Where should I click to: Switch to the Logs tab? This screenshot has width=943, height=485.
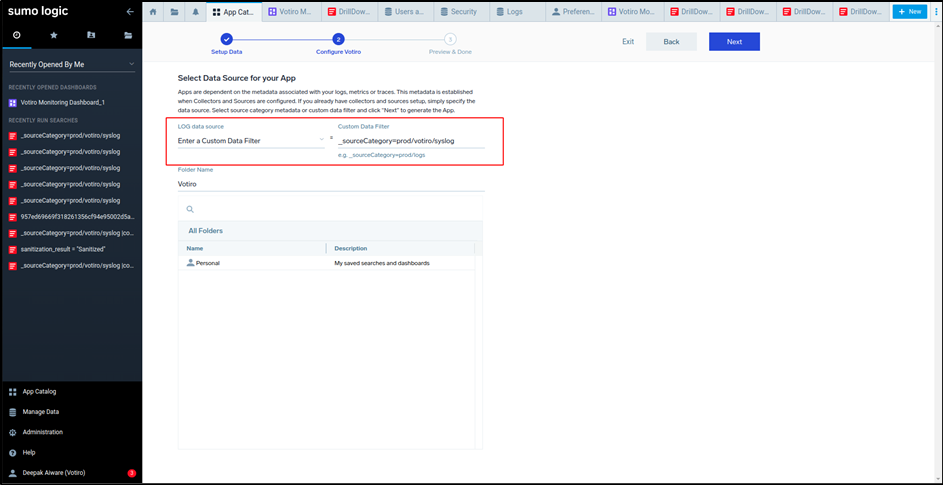[x=517, y=11]
